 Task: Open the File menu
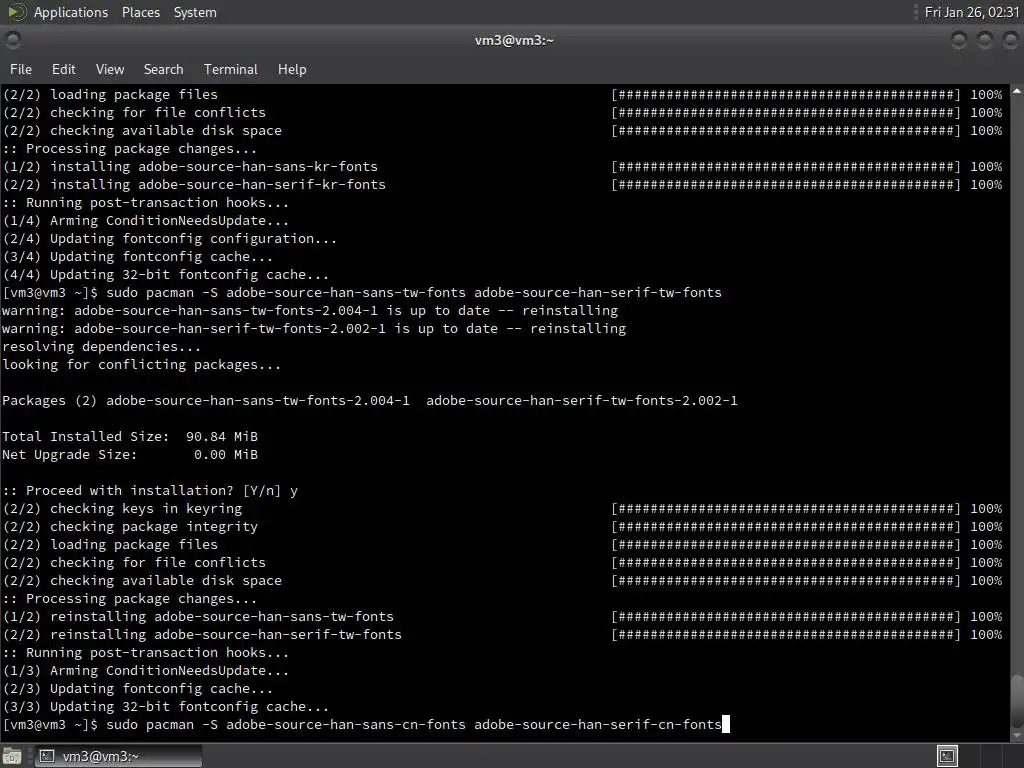pyautogui.click(x=20, y=69)
